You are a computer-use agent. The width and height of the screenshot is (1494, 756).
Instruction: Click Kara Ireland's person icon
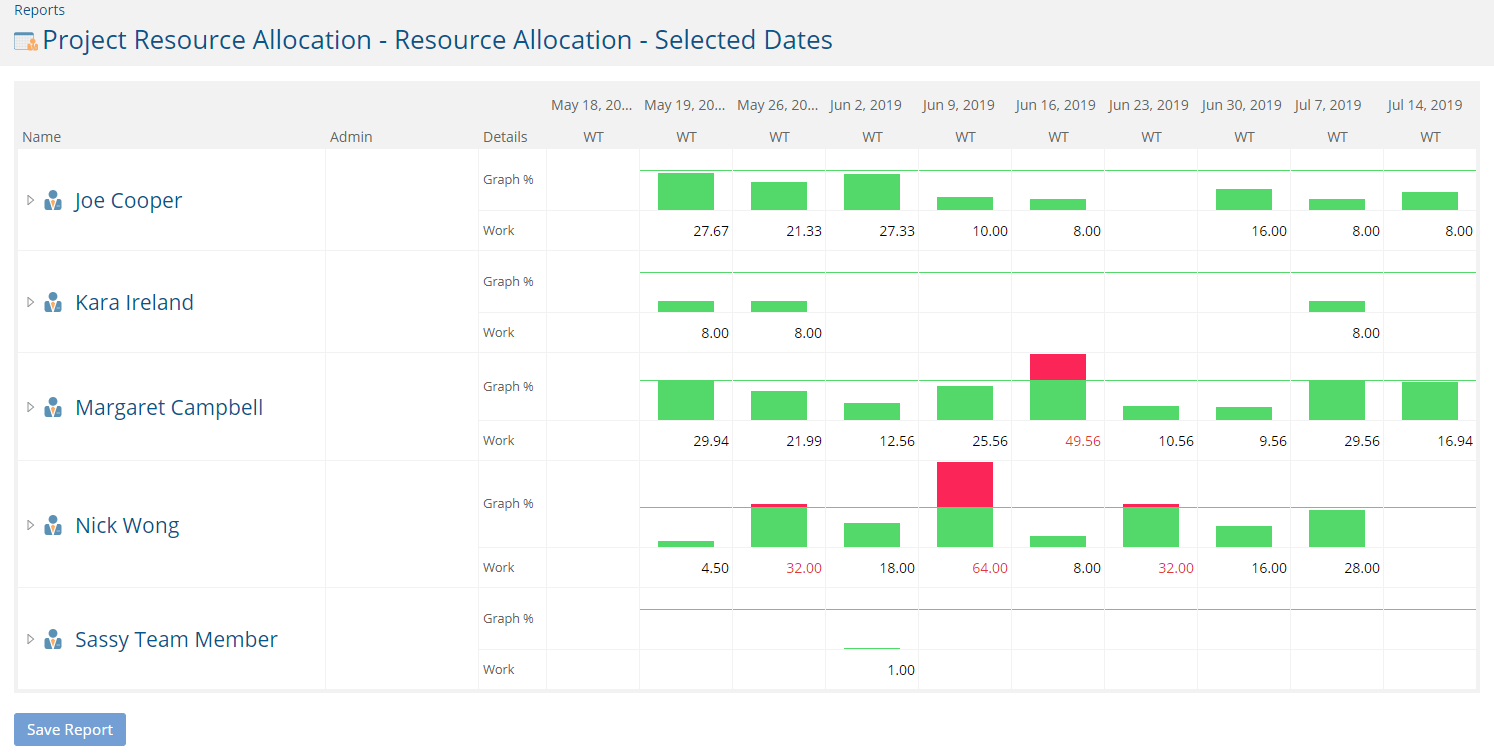tap(54, 302)
